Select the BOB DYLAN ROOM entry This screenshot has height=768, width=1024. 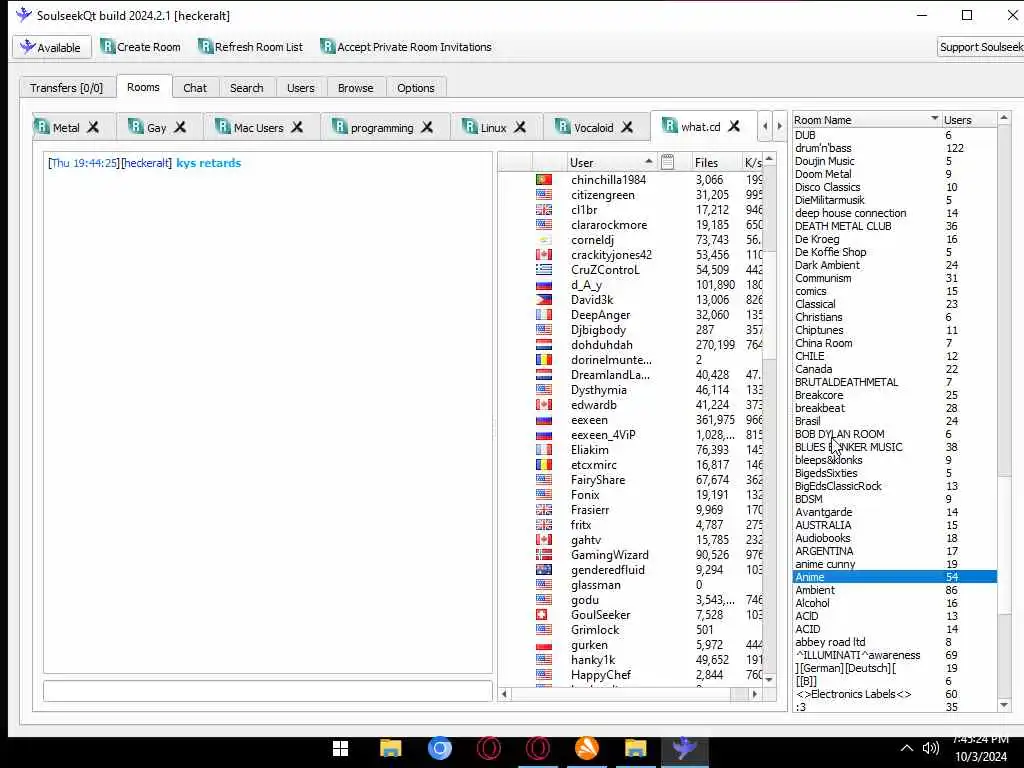895,434
